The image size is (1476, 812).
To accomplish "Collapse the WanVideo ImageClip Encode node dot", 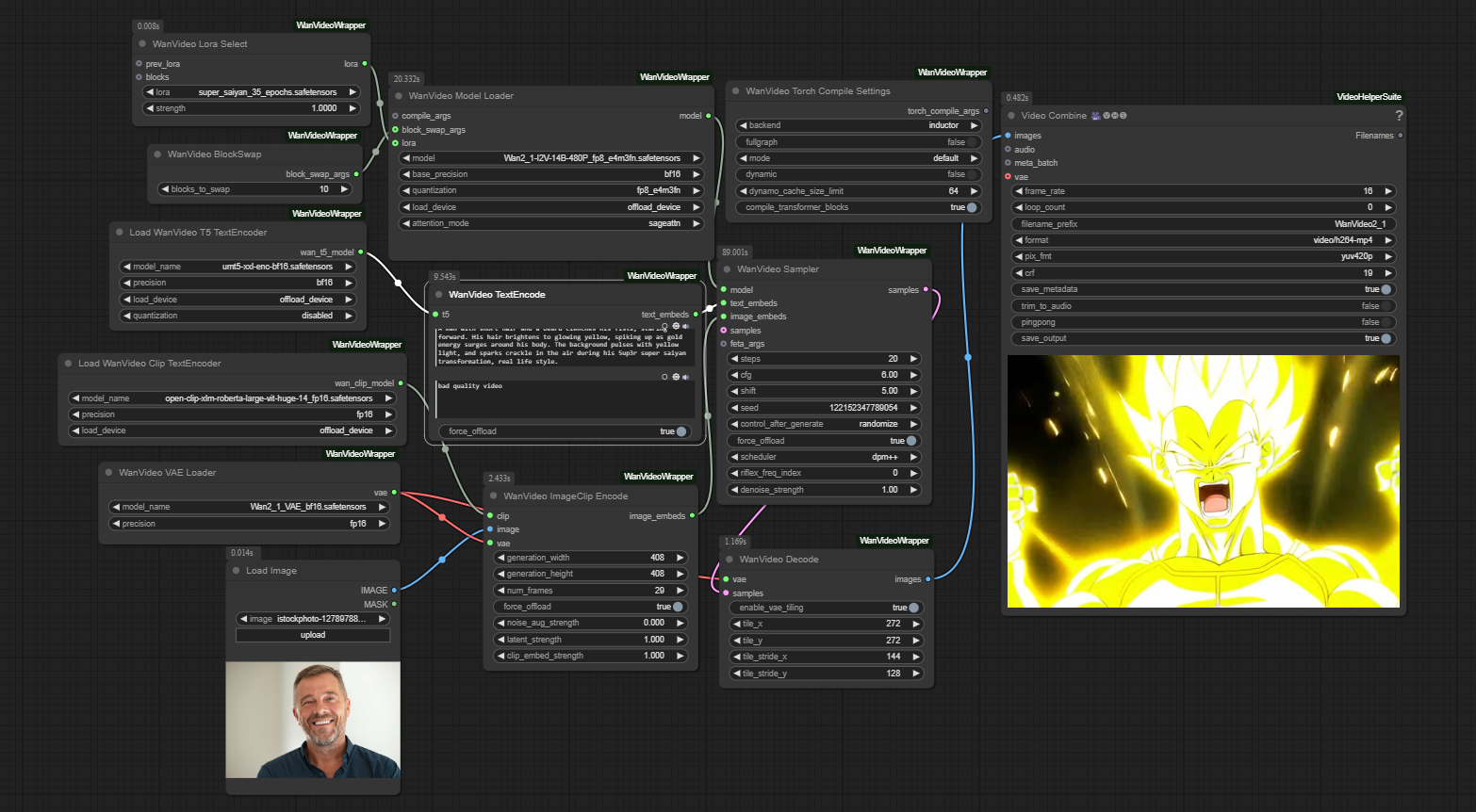I will 493,495.
